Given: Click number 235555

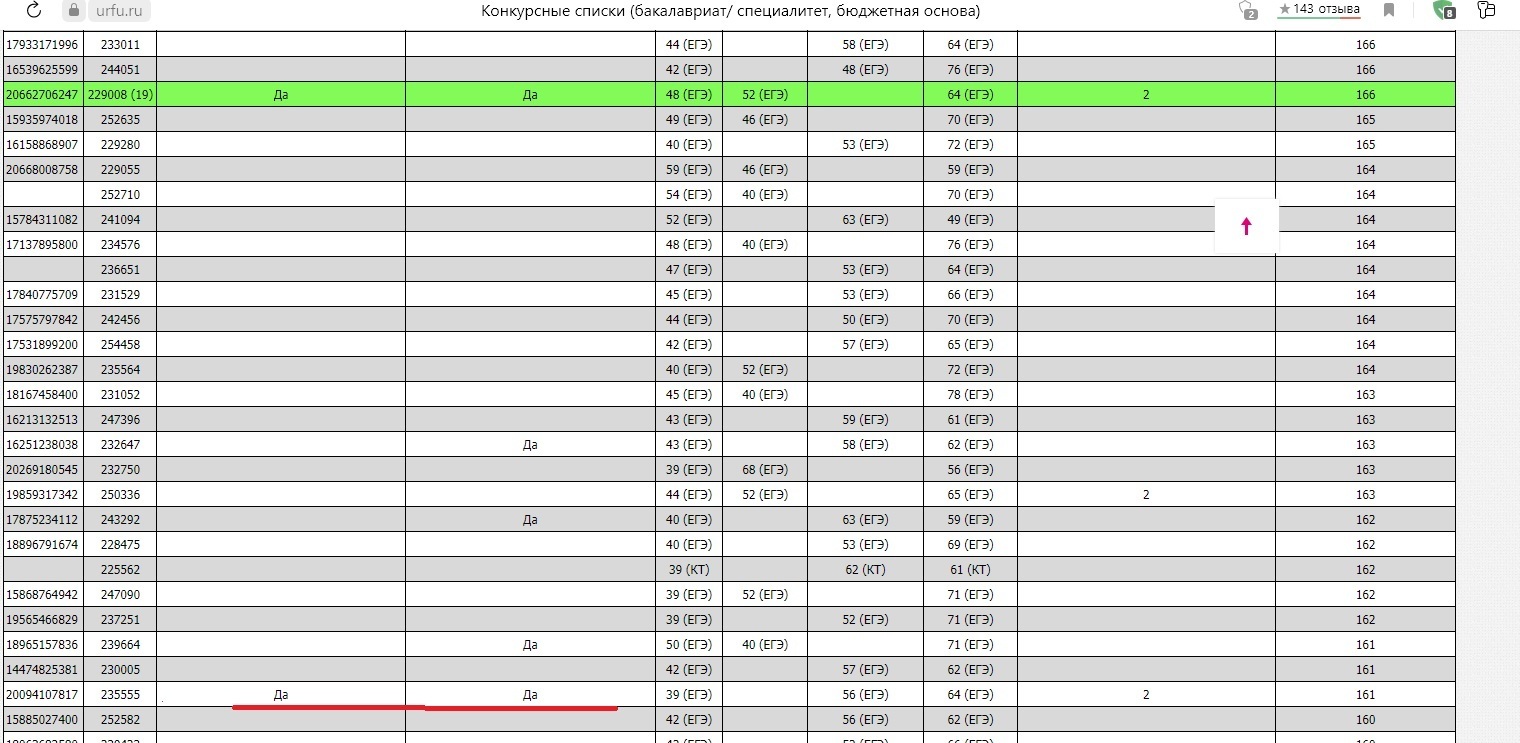Looking at the screenshot, I should click(x=120, y=695).
